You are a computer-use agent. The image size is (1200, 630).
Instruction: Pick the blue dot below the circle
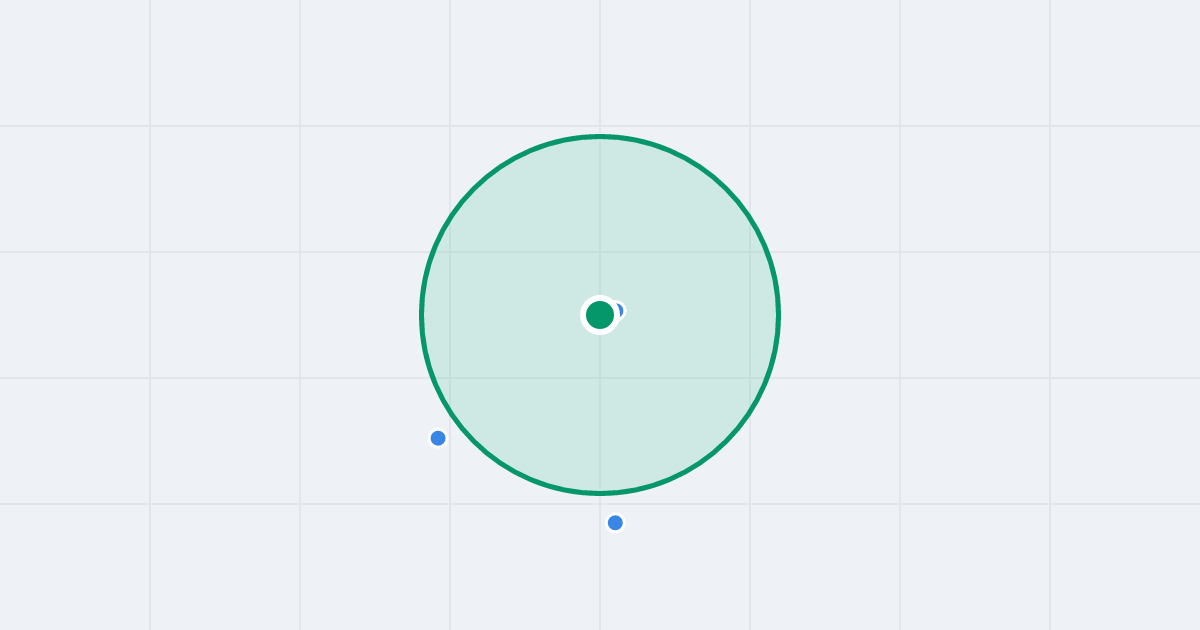[x=615, y=523]
